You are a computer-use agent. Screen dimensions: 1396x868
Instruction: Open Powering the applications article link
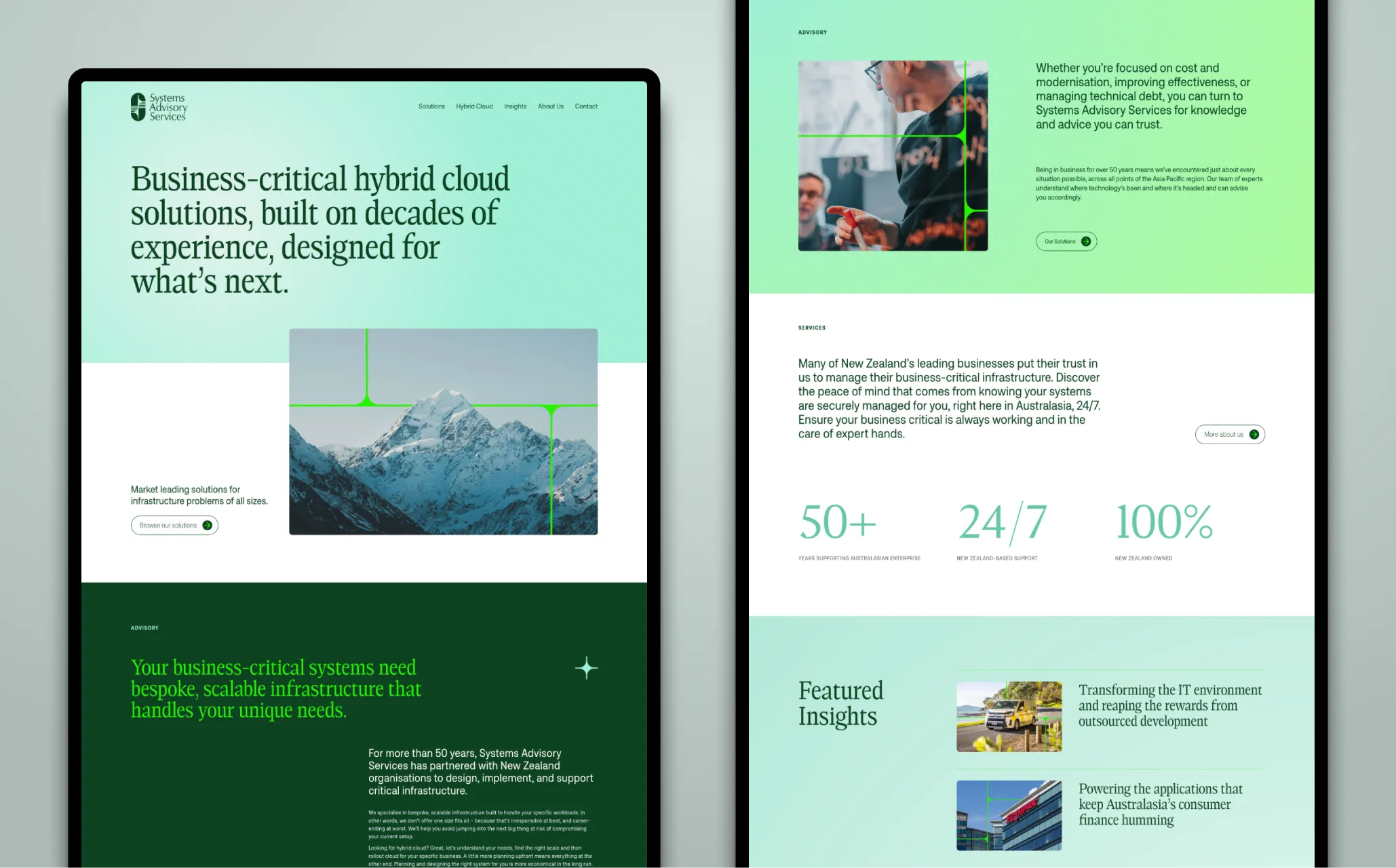(x=1160, y=804)
